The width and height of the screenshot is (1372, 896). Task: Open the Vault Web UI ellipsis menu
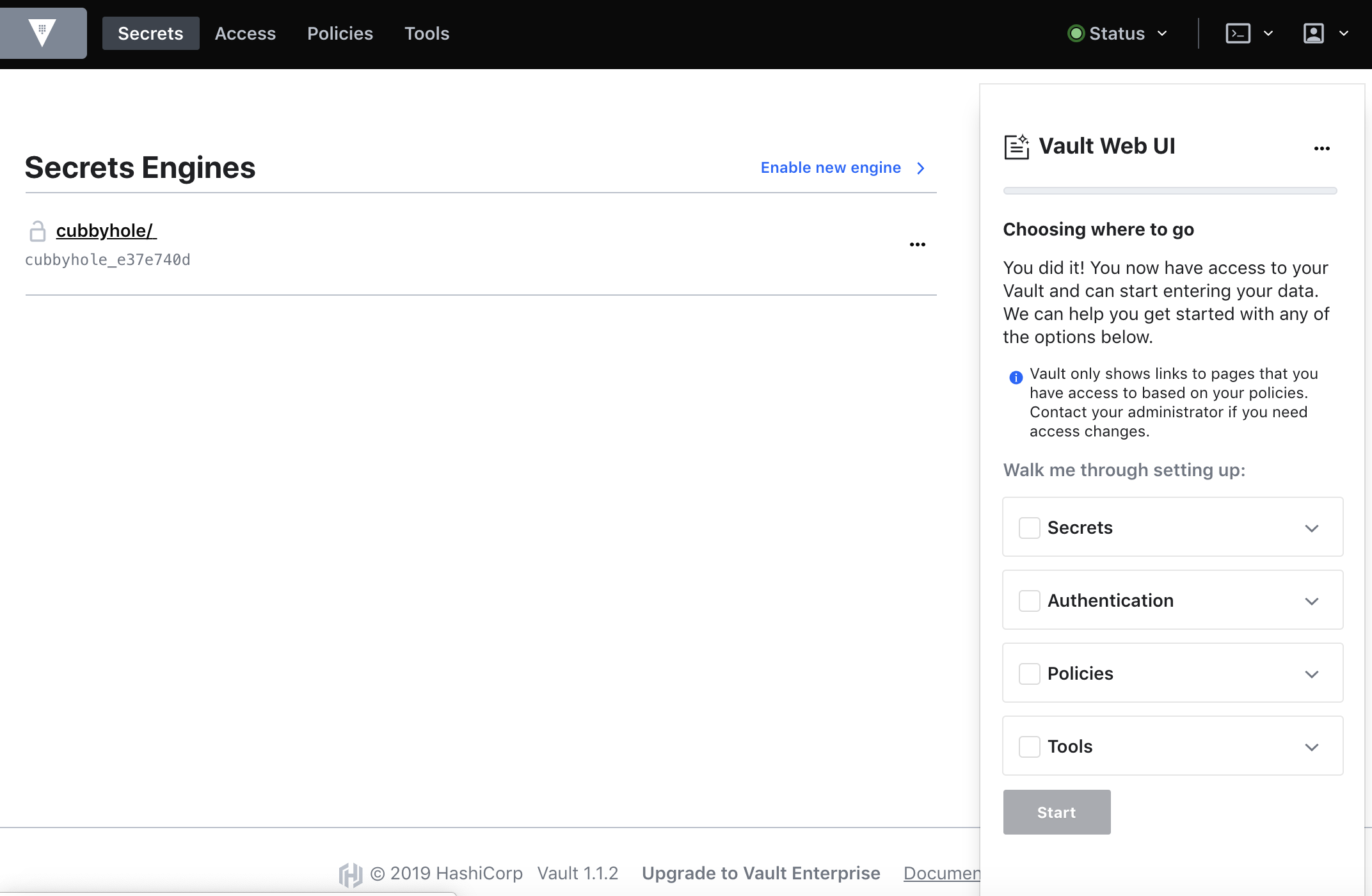tap(1321, 148)
